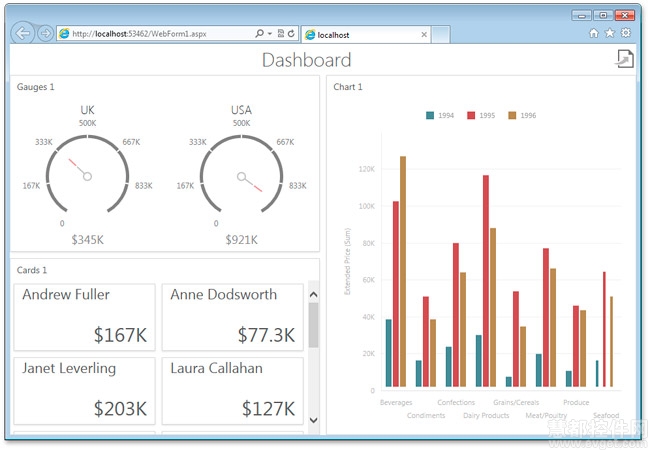650x450 pixels.
Task: Click the compatibility view icon
Action: (281, 34)
